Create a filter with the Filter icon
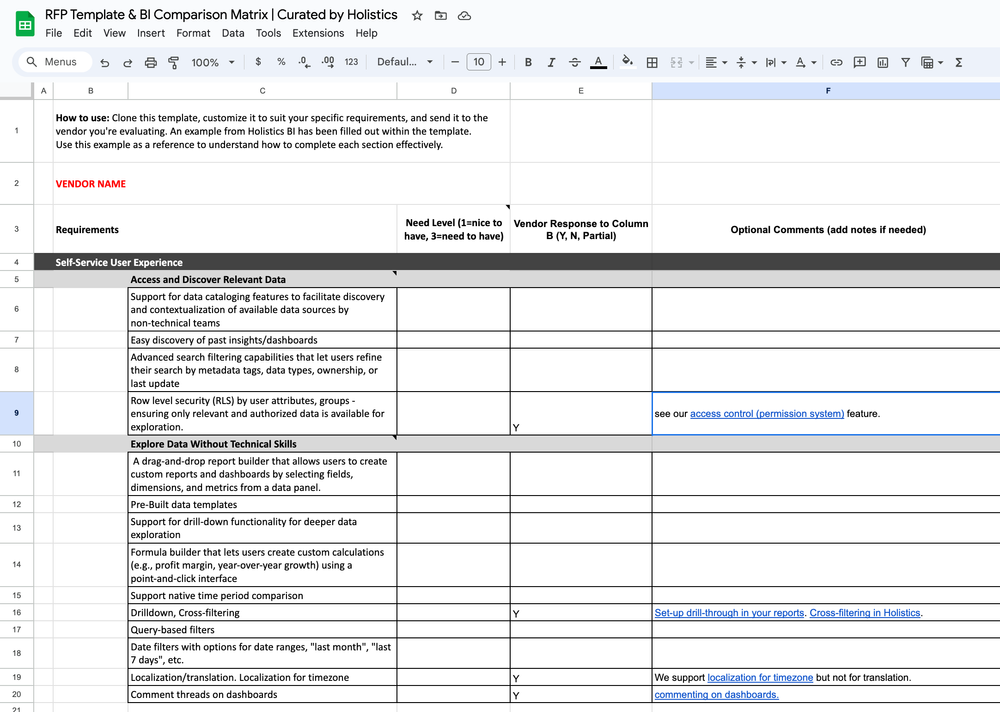Screen dimensions: 1000x712 tap(905, 61)
